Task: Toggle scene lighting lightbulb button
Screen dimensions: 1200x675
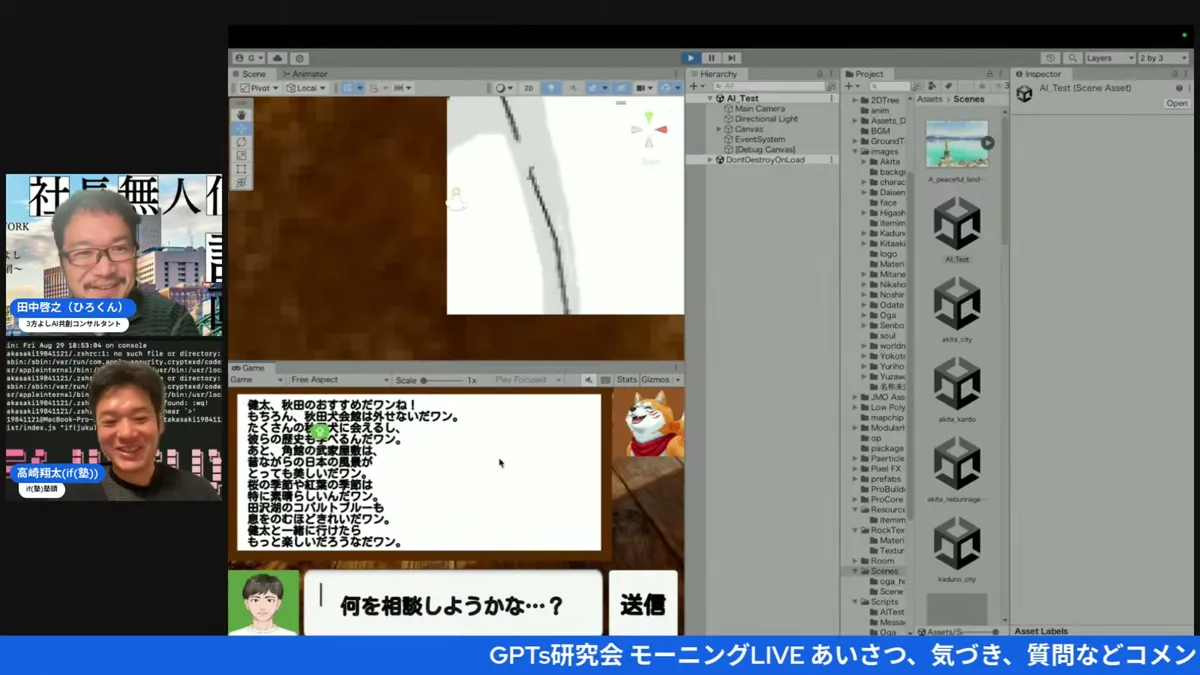Action: (x=552, y=88)
